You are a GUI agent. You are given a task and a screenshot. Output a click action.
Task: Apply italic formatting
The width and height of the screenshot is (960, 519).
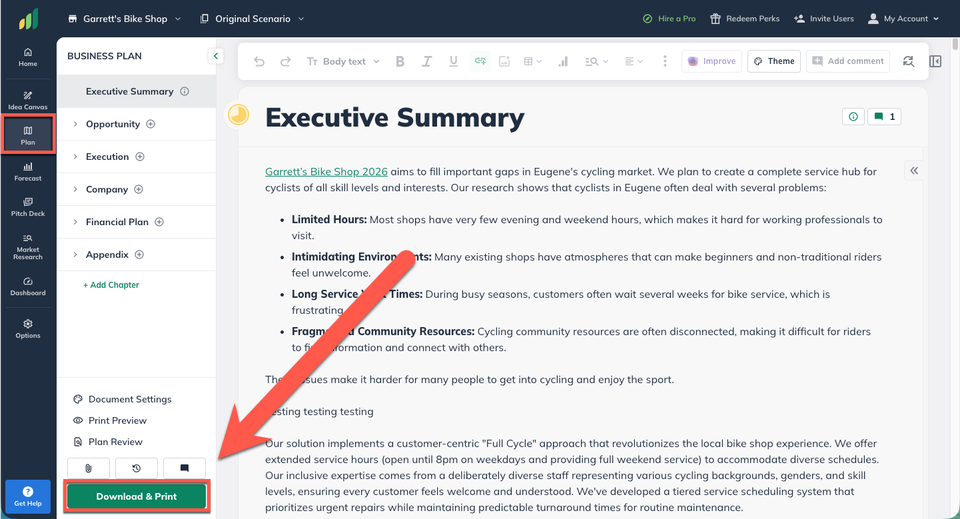click(427, 61)
